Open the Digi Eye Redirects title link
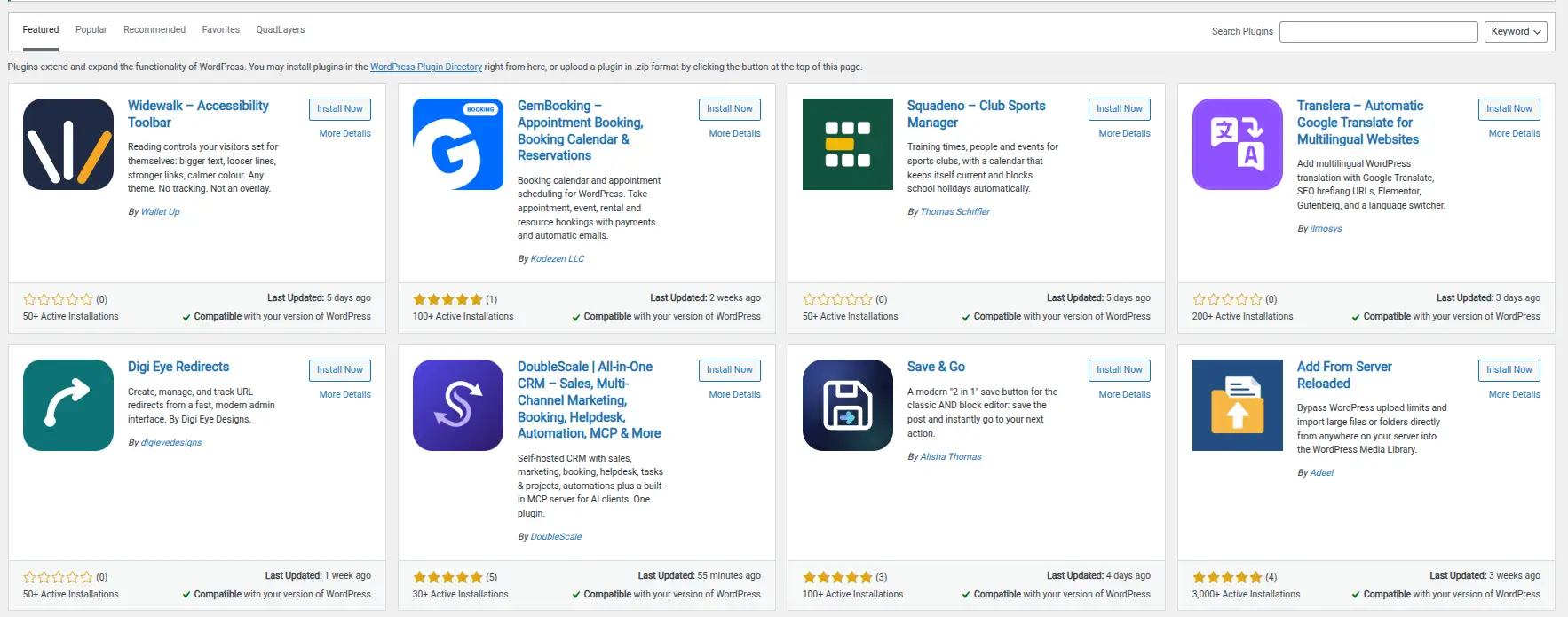The width and height of the screenshot is (1568, 617). coord(178,367)
